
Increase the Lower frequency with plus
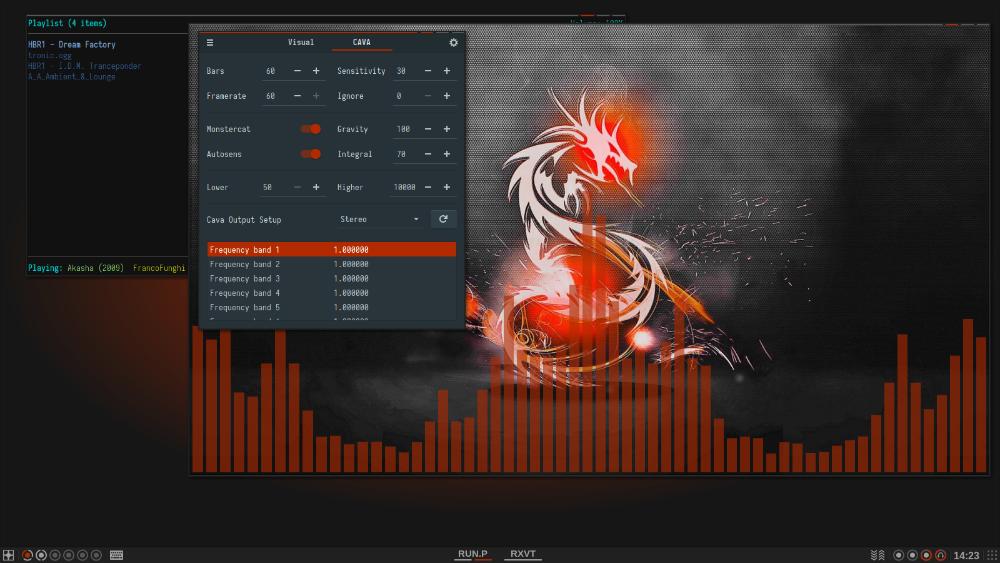316,187
